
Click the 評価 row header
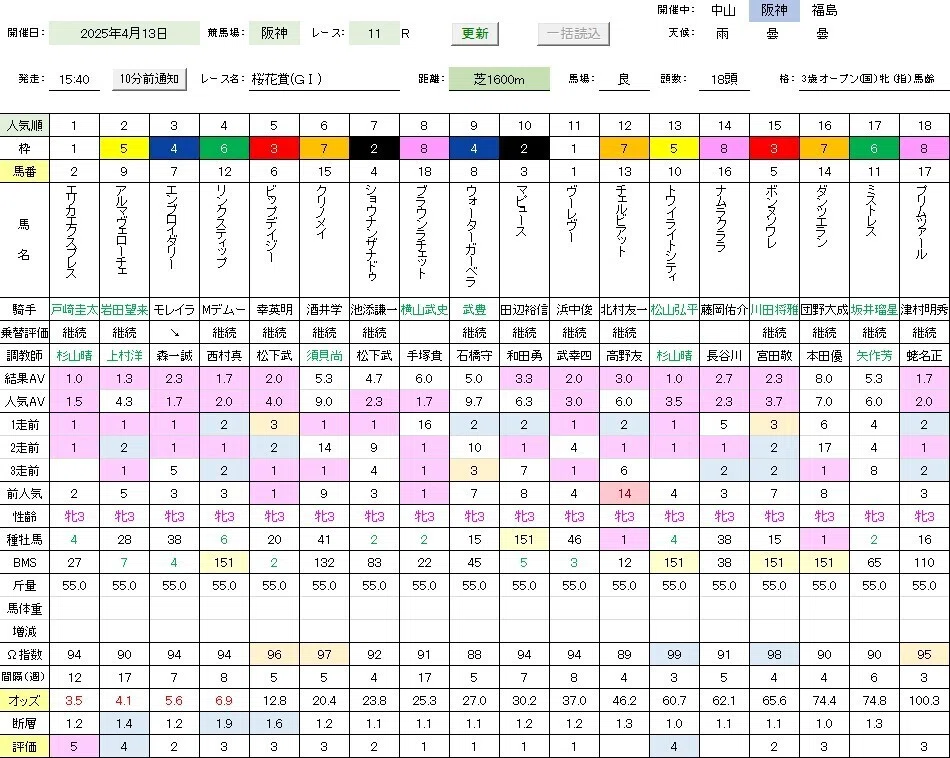[24, 746]
